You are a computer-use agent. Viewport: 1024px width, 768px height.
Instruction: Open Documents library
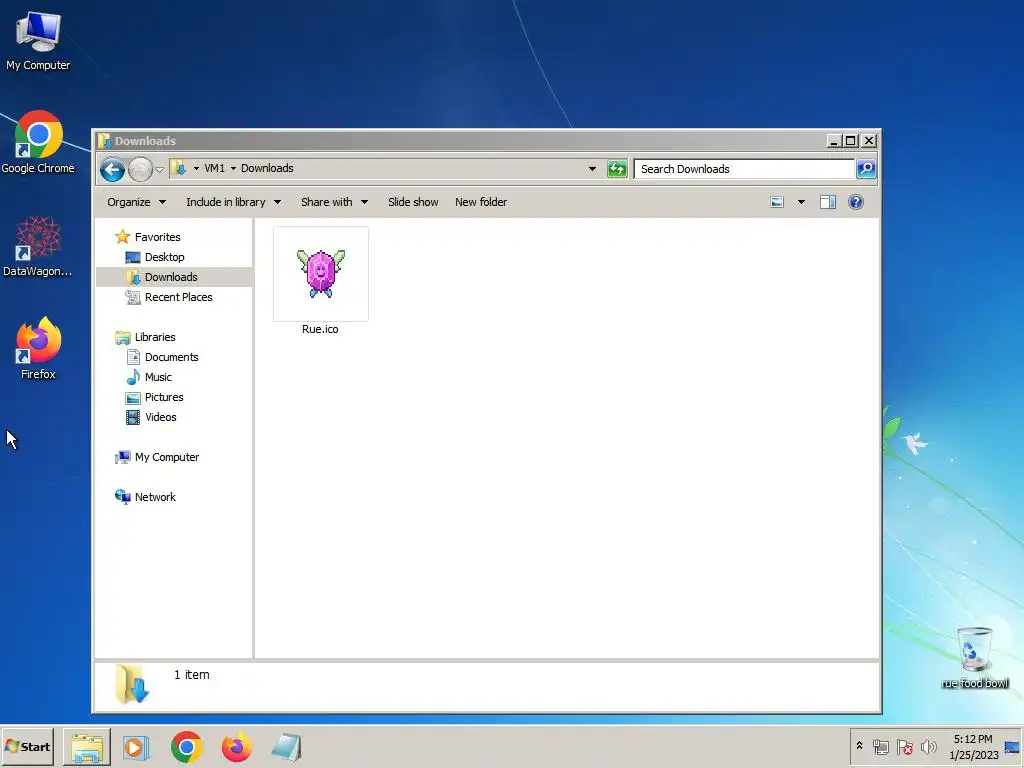click(172, 357)
